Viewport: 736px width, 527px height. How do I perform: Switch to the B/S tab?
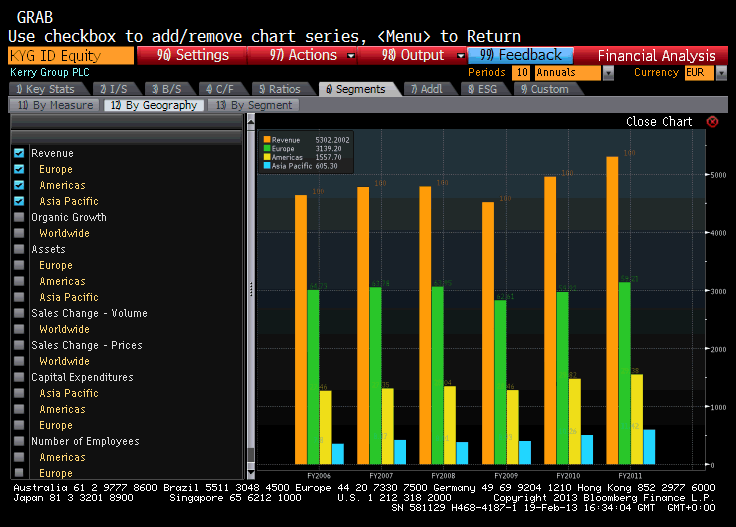[x=168, y=89]
